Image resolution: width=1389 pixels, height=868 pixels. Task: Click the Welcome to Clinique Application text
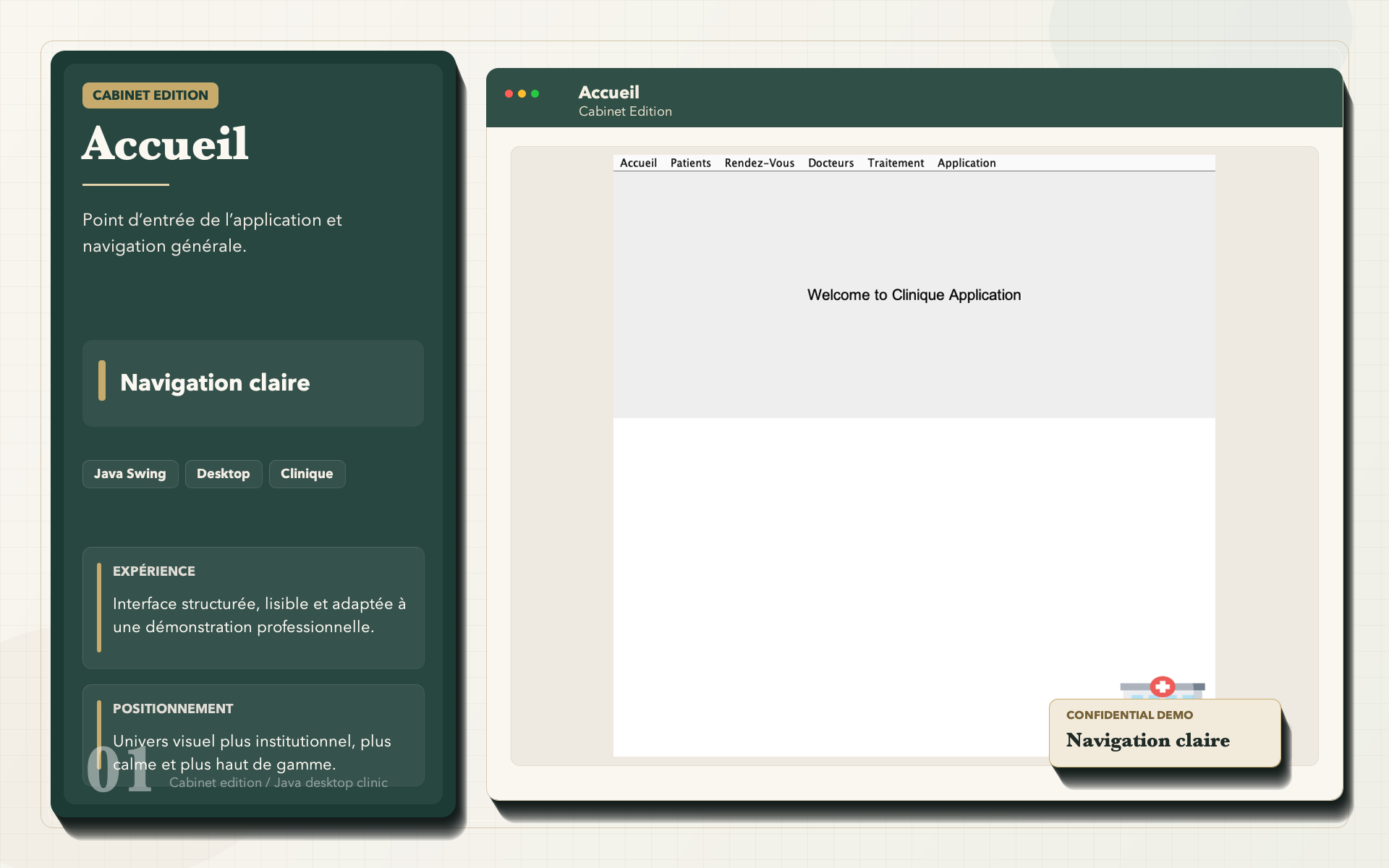(x=914, y=295)
